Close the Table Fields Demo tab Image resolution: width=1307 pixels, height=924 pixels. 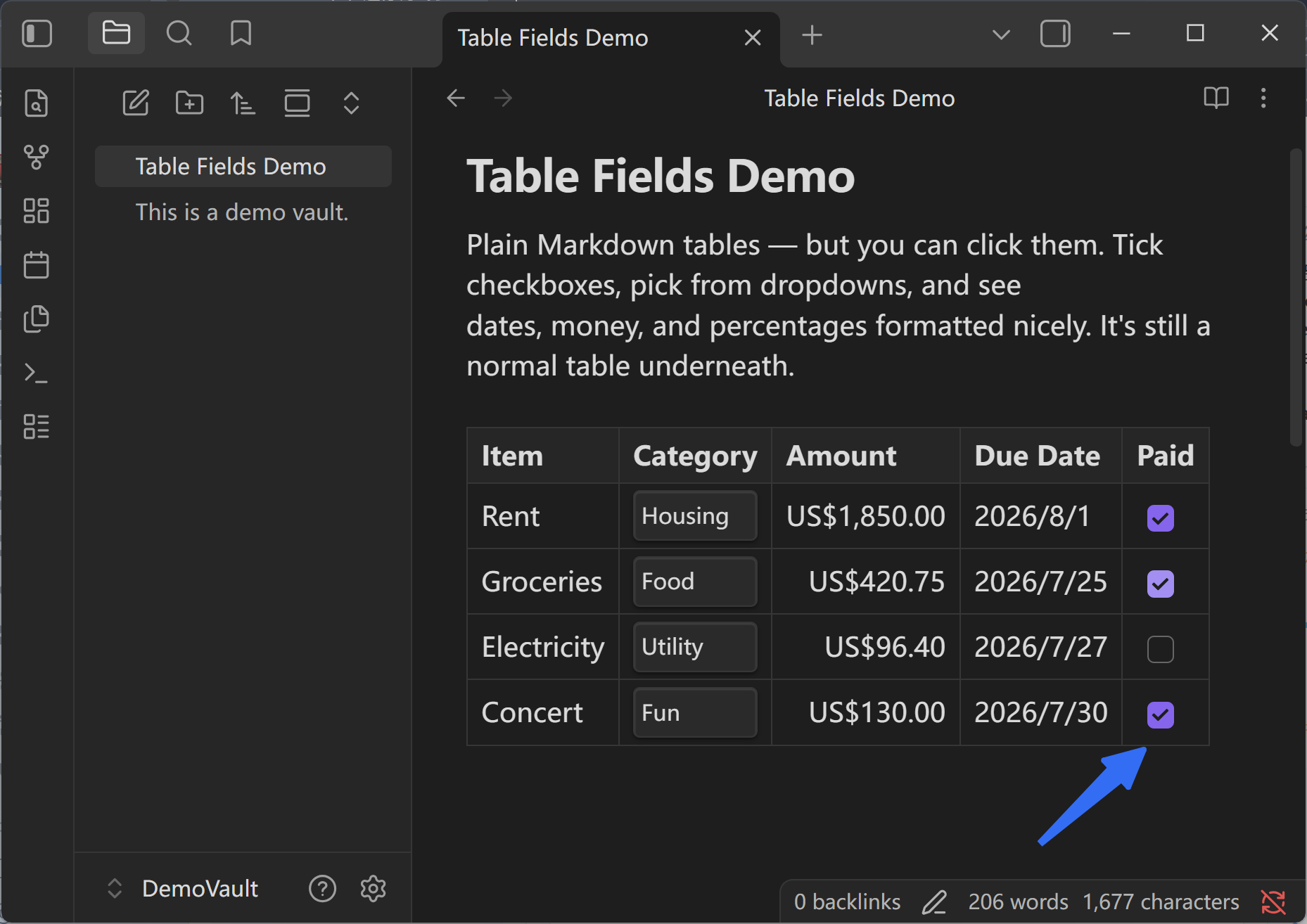tap(753, 37)
